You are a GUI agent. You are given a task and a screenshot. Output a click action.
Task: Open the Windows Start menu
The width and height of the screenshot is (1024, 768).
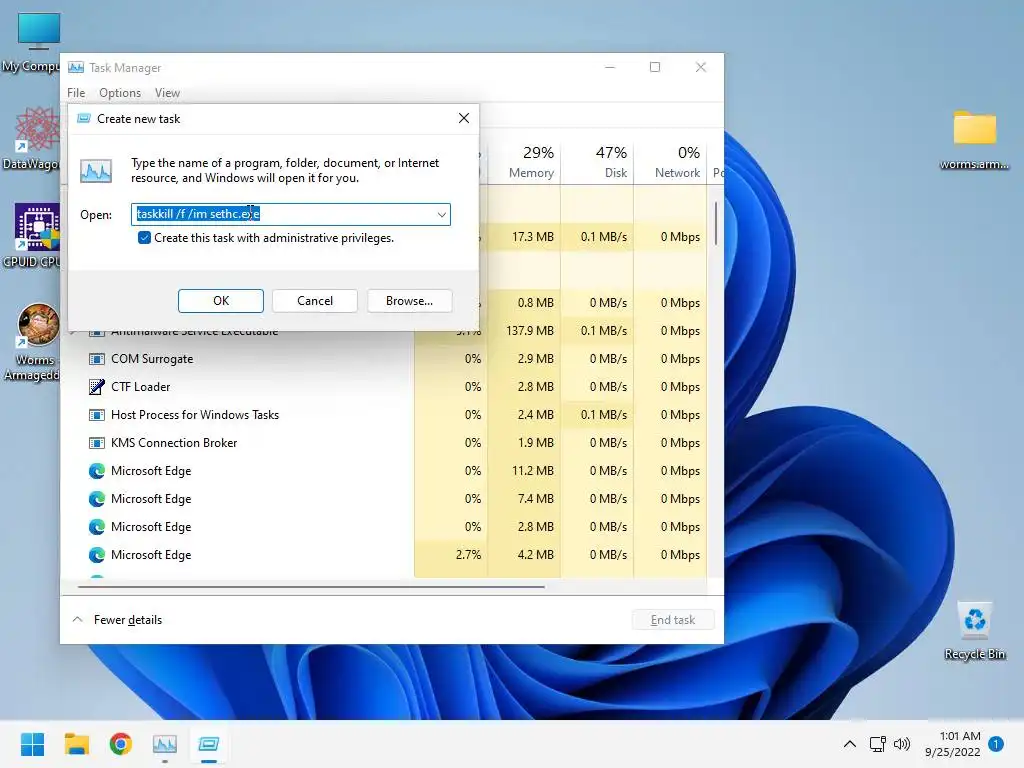pyautogui.click(x=32, y=744)
